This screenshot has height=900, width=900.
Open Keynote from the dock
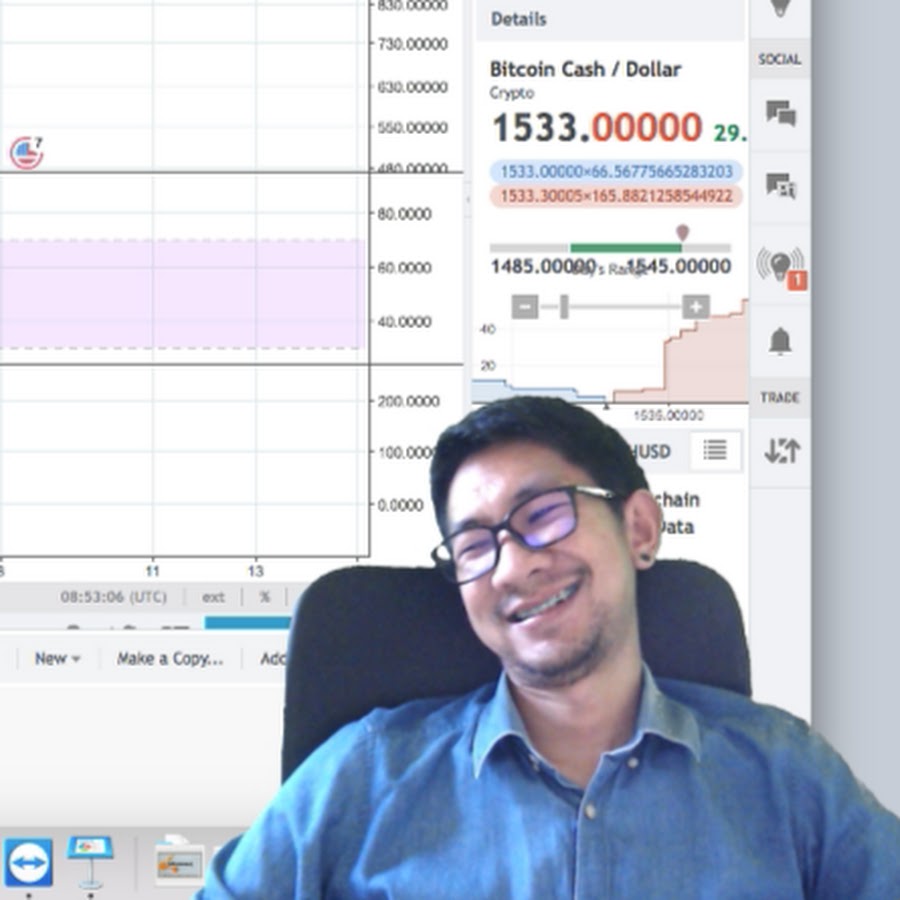pyautogui.click(x=90, y=858)
